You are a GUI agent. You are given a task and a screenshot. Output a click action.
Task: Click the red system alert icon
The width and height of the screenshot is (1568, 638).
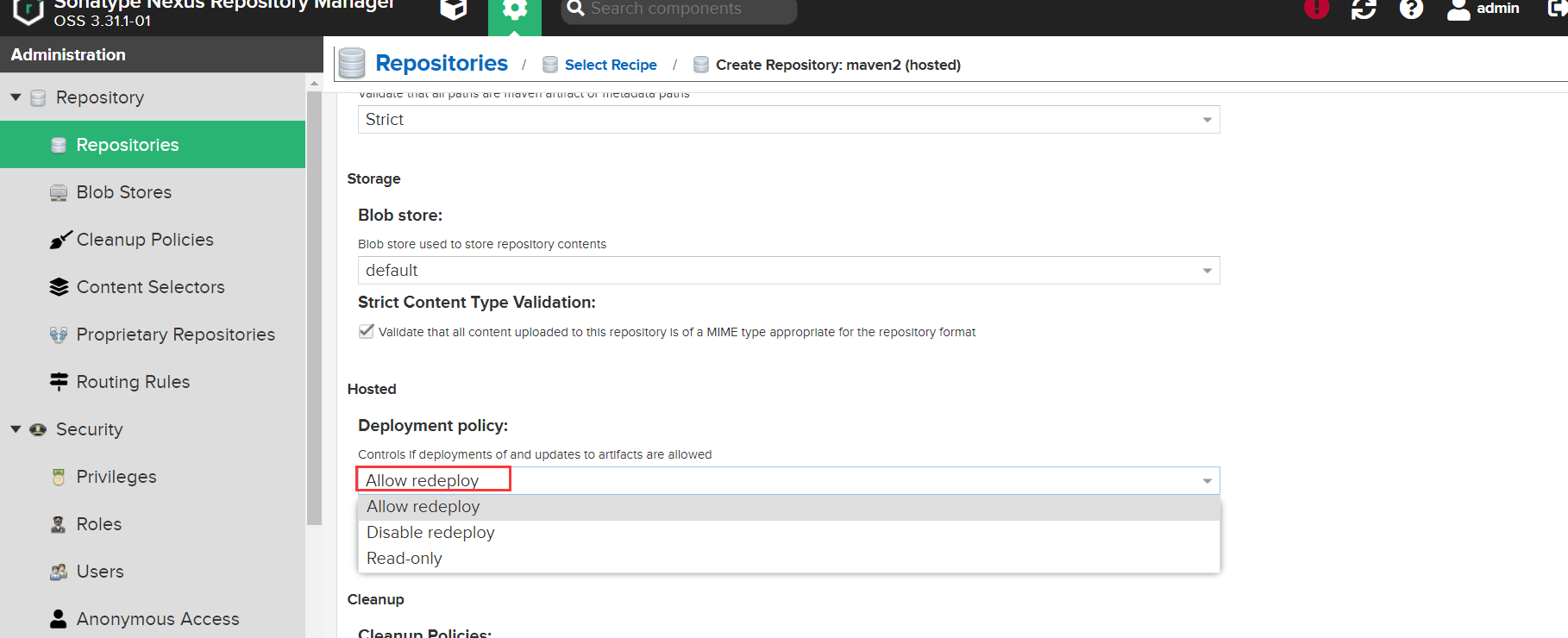pyautogui.click(x=1316, y=9)
